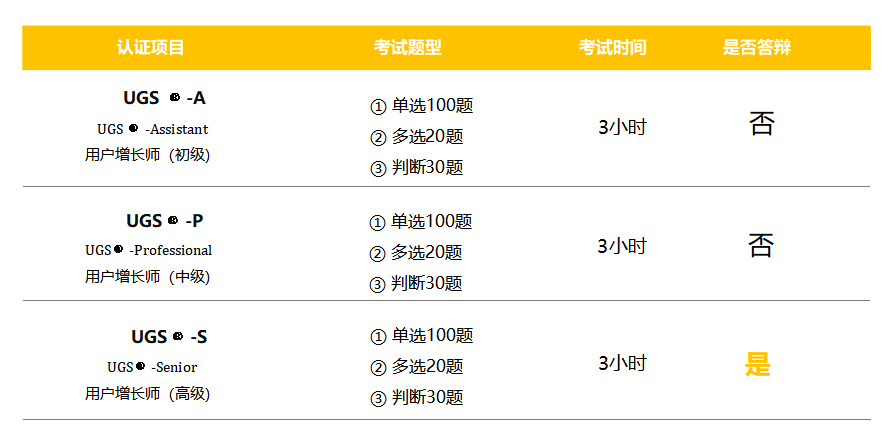
Task: Select the UGS -A certification title
Action: (164, 98)
